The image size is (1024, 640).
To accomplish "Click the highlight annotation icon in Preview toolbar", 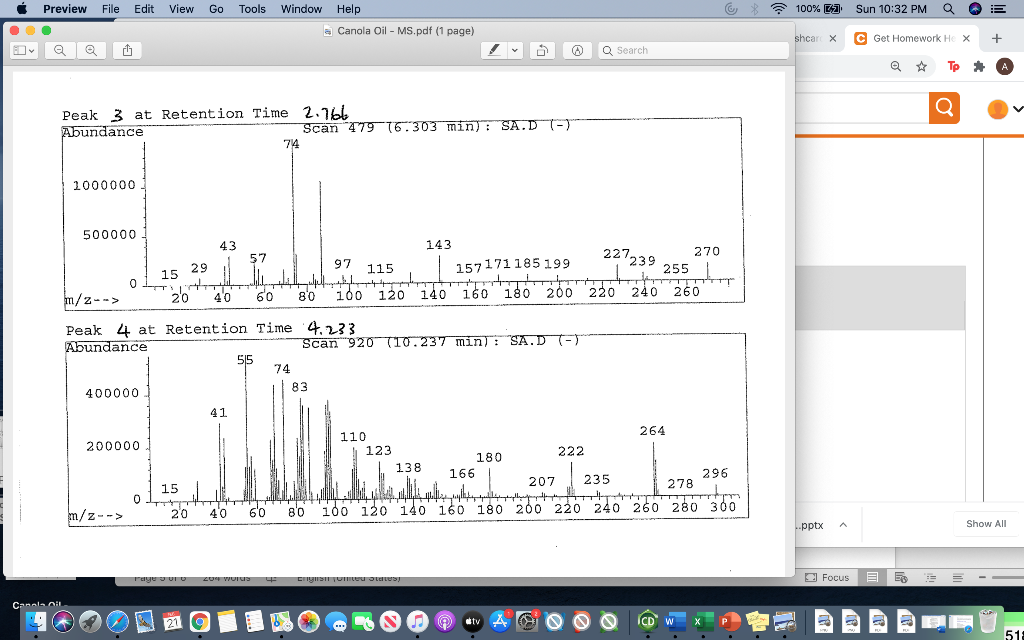I will (x=577, y=50).
